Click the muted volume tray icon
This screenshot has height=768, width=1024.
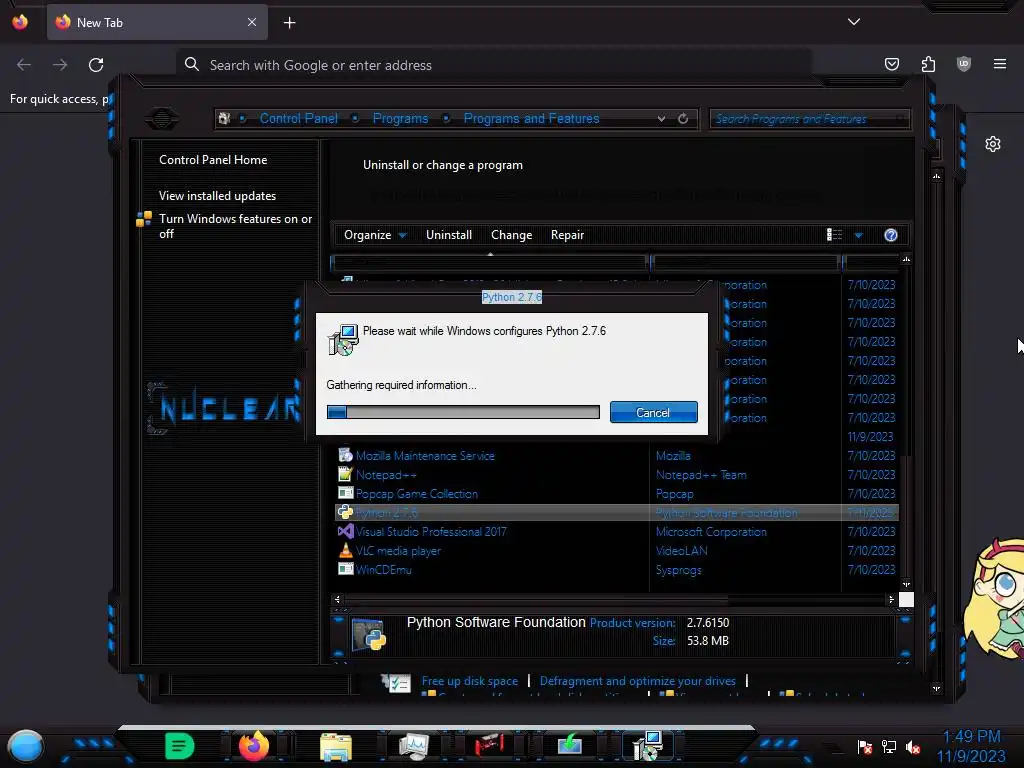click(x=913, y=747)
